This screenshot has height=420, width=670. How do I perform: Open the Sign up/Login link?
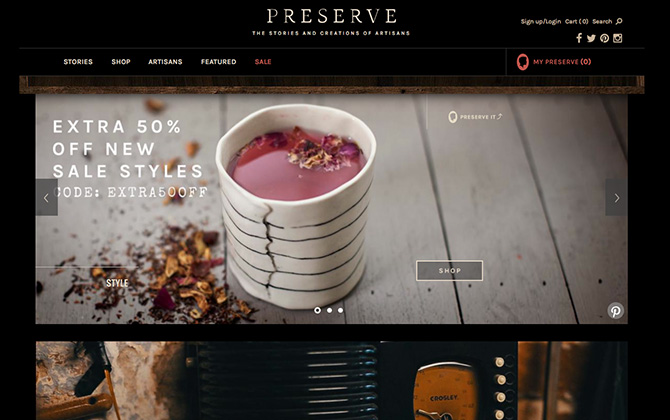541,21
